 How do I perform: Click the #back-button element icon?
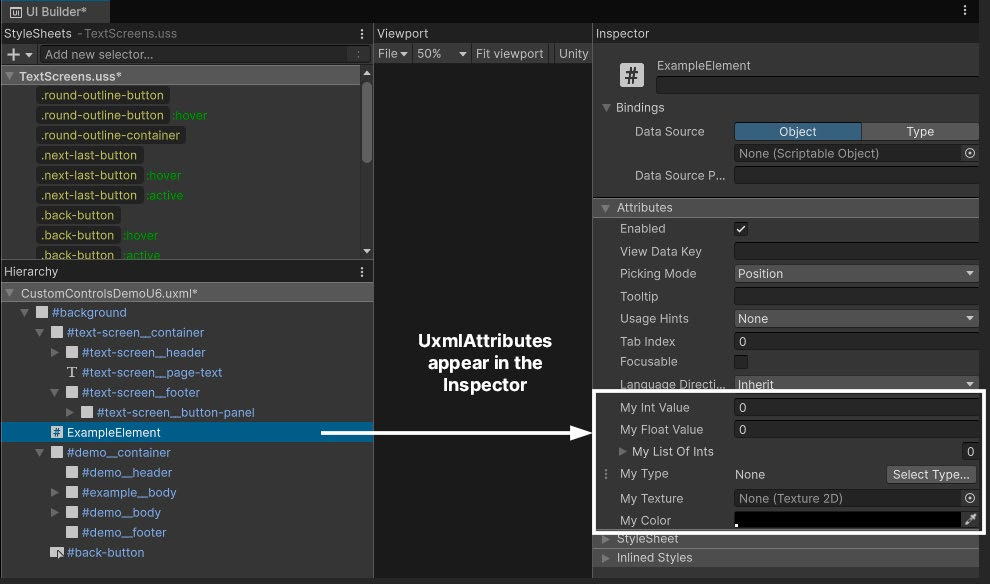click(57, 552)
